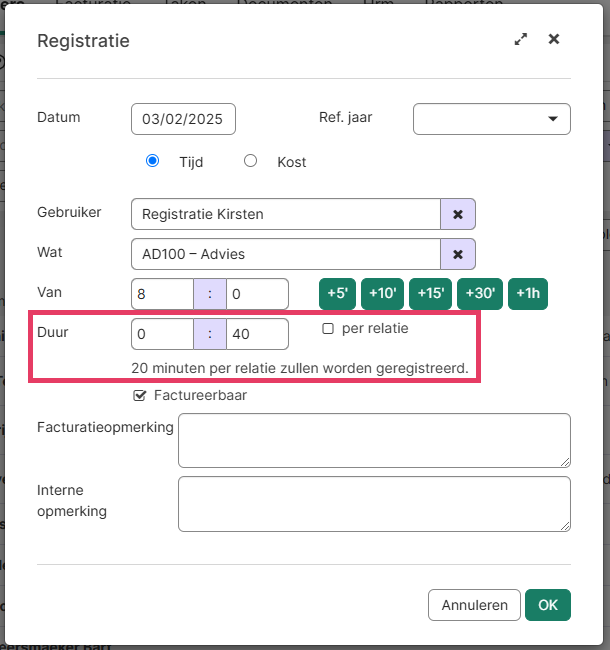Open the Wat combo box
The height and width of the screenshot is (650, 610).
[285, 254]
